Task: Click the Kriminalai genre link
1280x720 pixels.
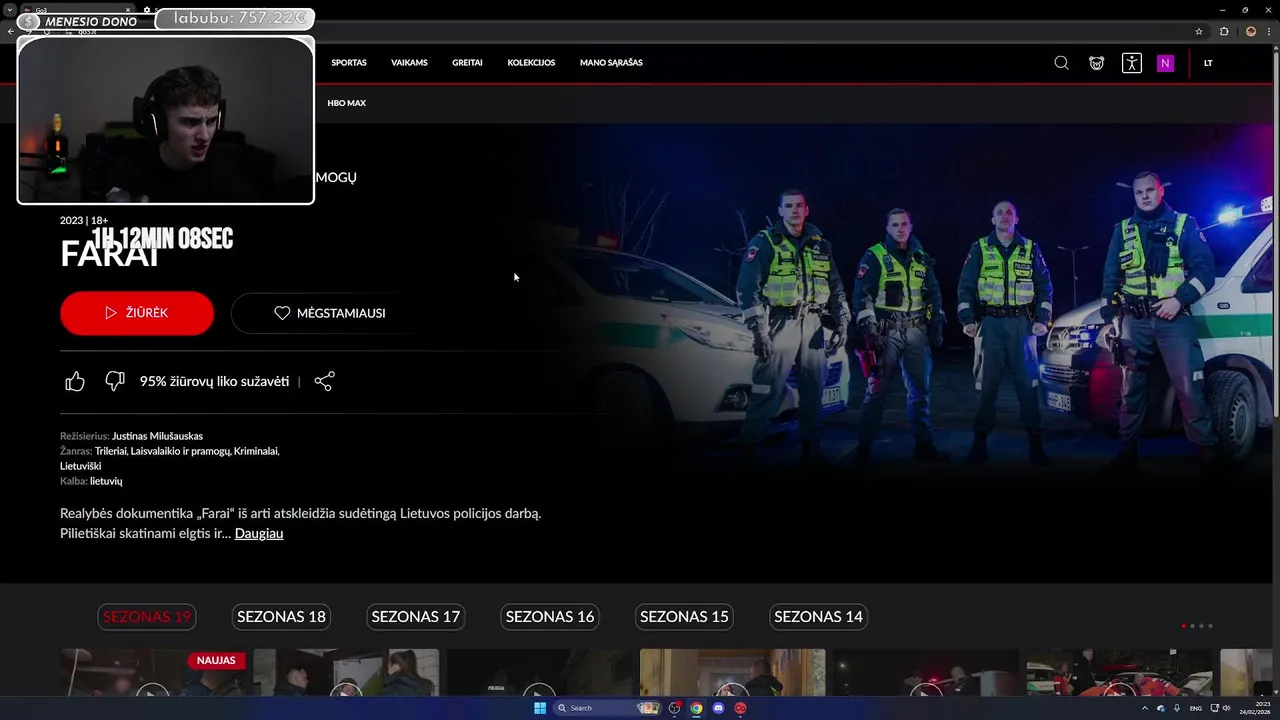Action: [256, 451]
